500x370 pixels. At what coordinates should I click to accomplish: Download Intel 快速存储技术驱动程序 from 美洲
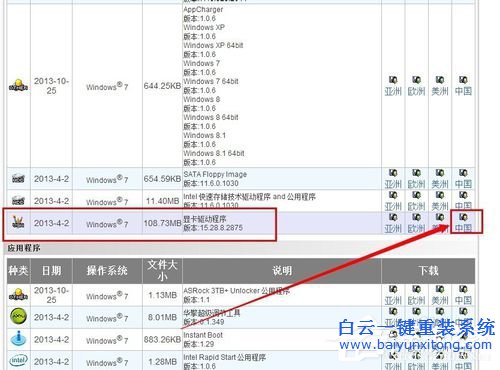(440, 201)
